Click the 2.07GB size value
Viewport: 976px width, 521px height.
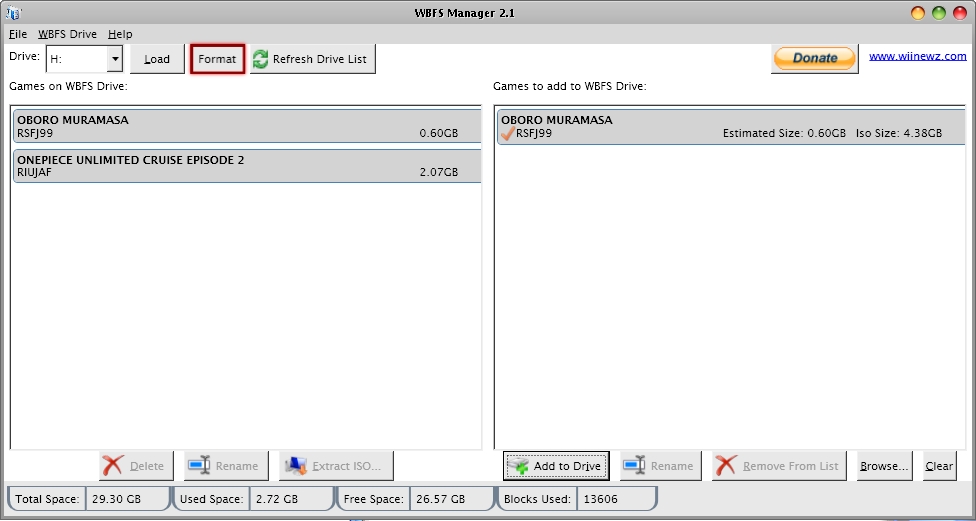pos(439,172)
